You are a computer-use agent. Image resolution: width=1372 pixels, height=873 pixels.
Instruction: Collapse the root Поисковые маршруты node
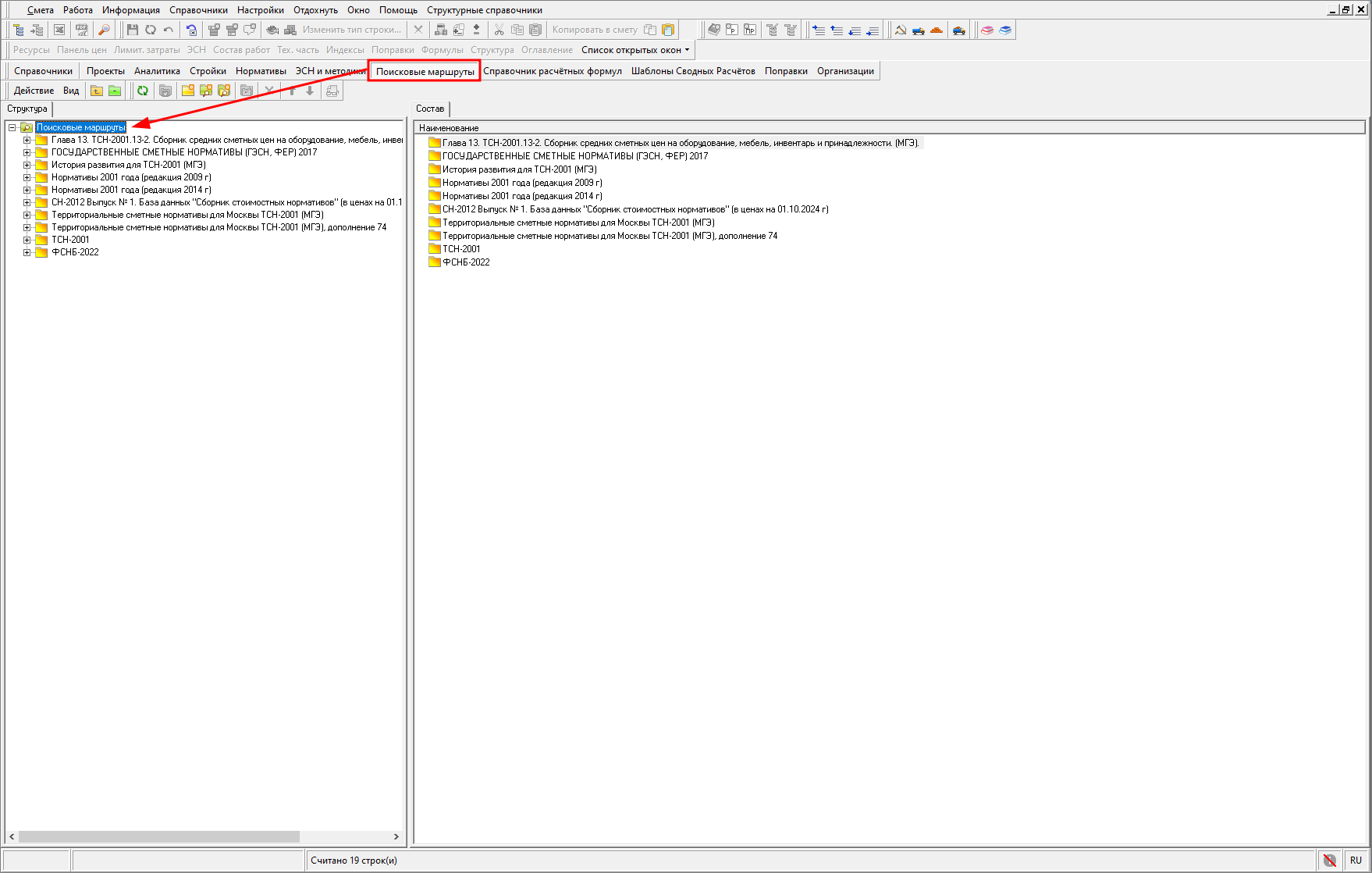(12, 127)
